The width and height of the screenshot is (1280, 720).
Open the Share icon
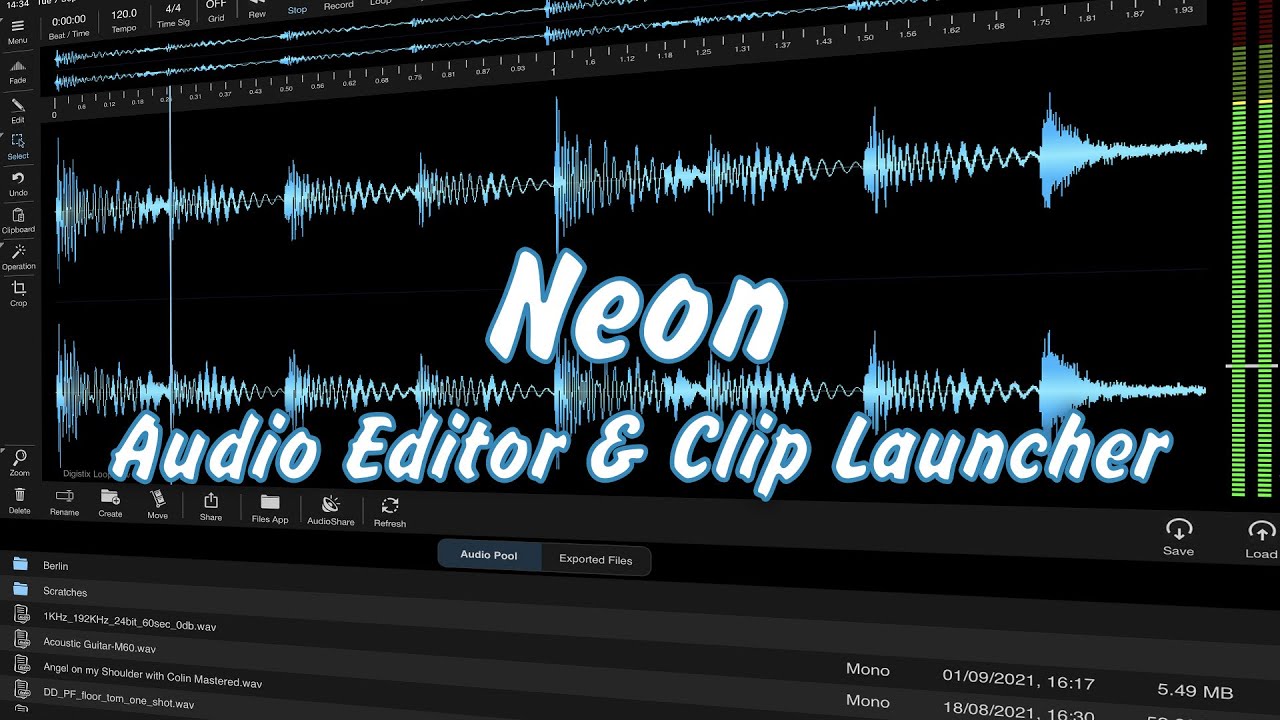pyautogui.click(x=211, y=500)
